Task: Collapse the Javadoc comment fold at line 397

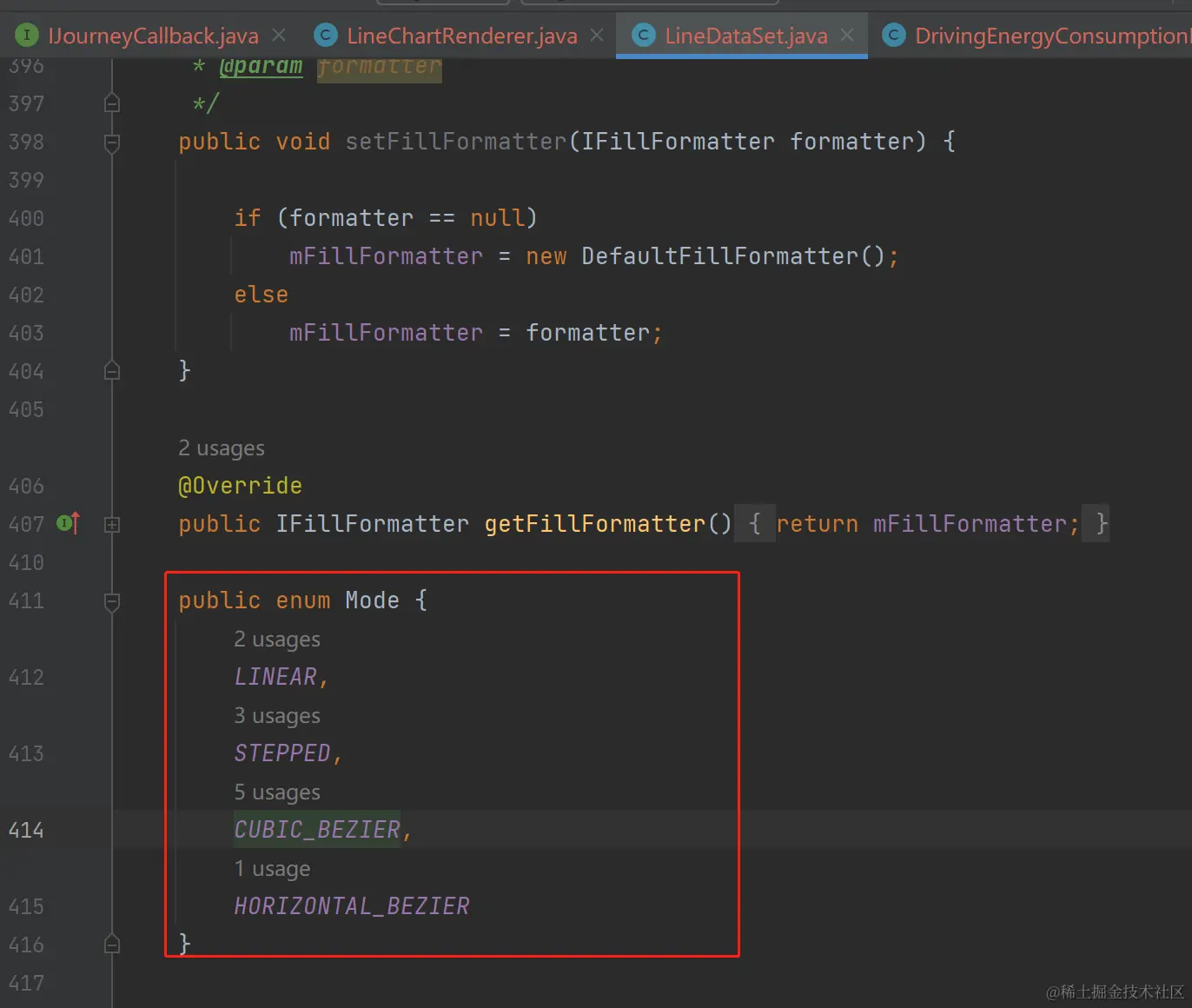Action: coord(112,103)
